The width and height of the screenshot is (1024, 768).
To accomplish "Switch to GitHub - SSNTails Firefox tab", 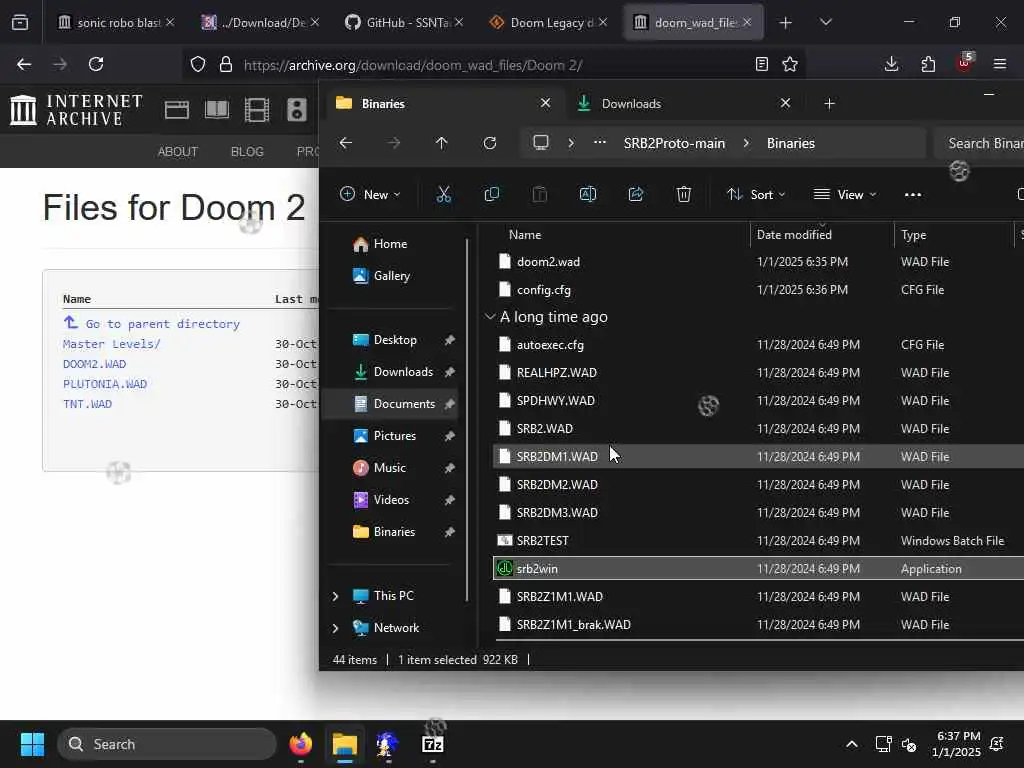I will pos(404,22).
